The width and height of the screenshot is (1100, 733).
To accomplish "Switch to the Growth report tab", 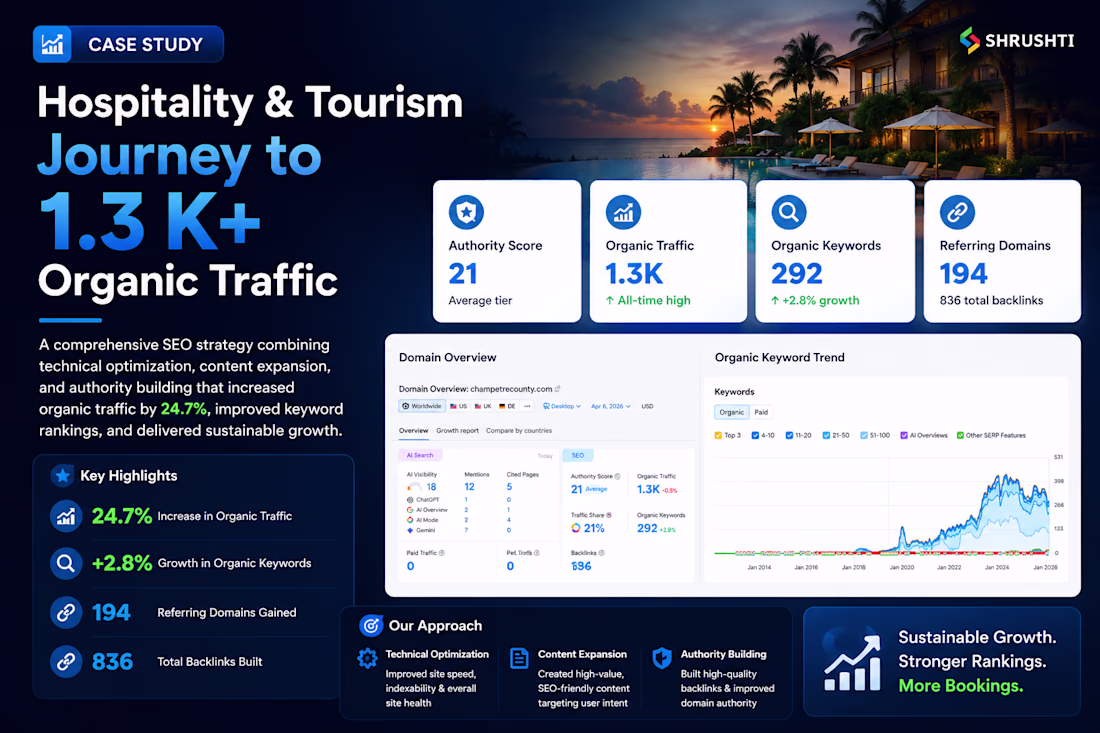I will [x=457, y=431].
